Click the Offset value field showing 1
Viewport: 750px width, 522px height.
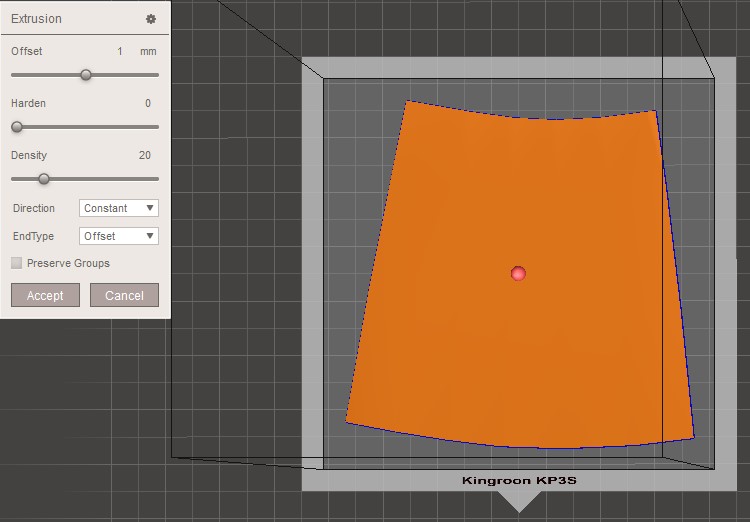120,51
